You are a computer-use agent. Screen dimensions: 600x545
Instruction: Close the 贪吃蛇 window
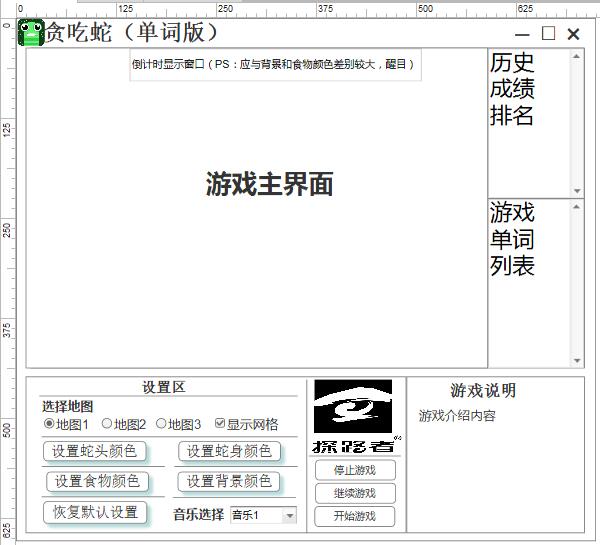[x=573, y=34]
